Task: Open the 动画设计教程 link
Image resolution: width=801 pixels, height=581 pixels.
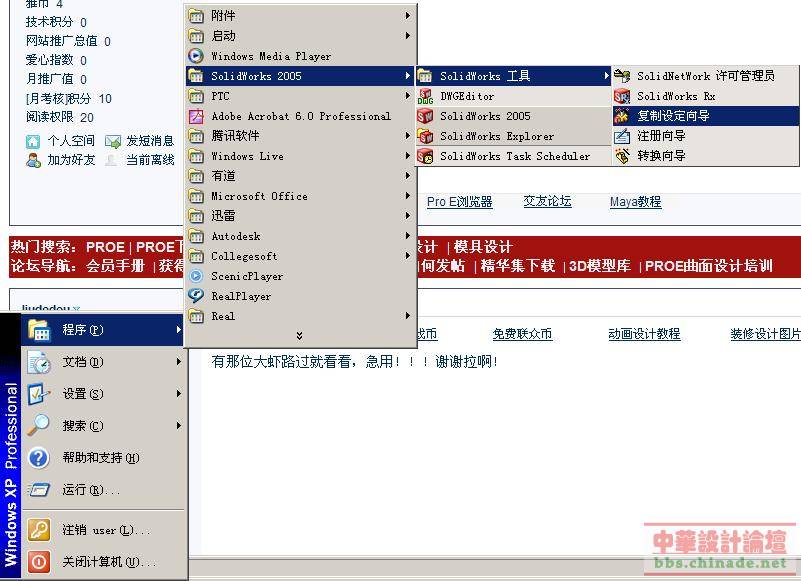Action: coord(644,334)
